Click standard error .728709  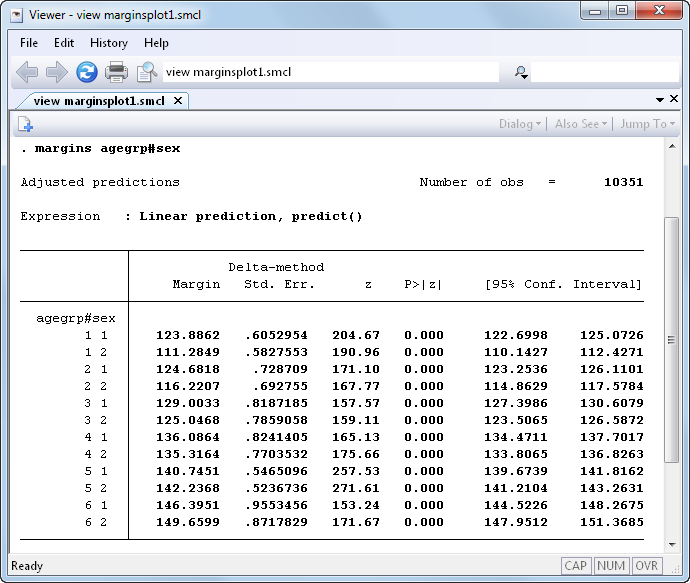point(280,369)
